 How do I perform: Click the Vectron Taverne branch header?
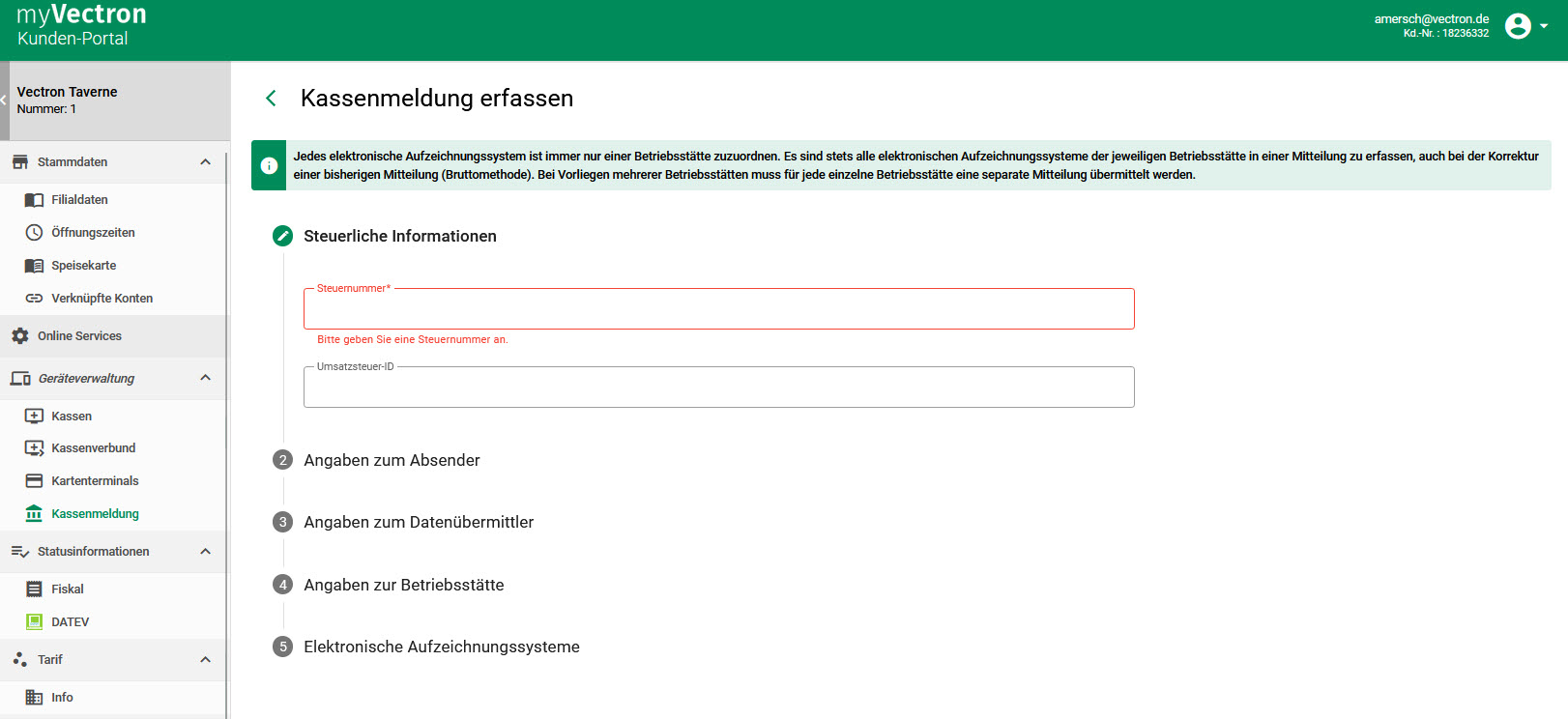[x=115, y=101]
